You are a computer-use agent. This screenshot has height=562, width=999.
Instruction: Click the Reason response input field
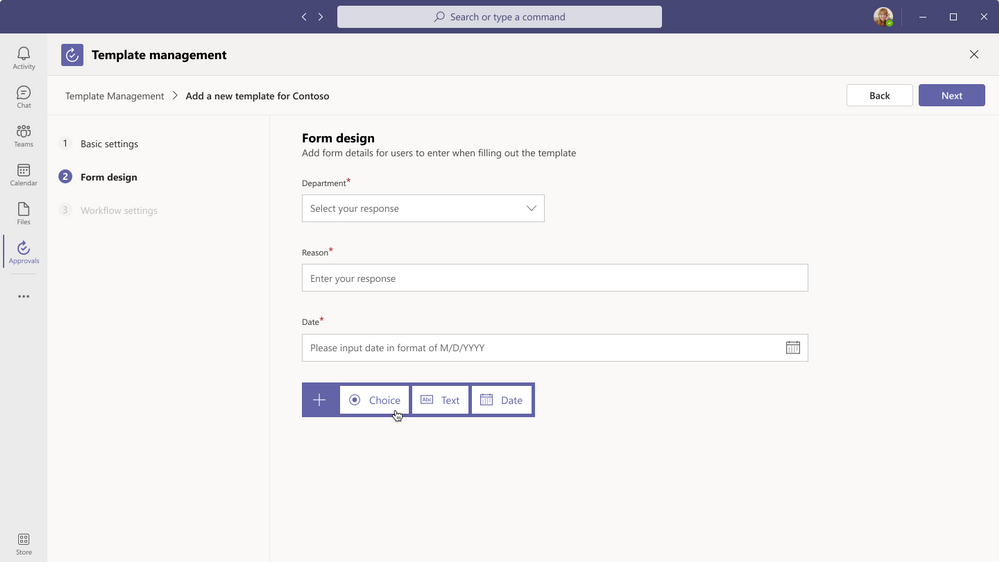click(x=554, y=278)
